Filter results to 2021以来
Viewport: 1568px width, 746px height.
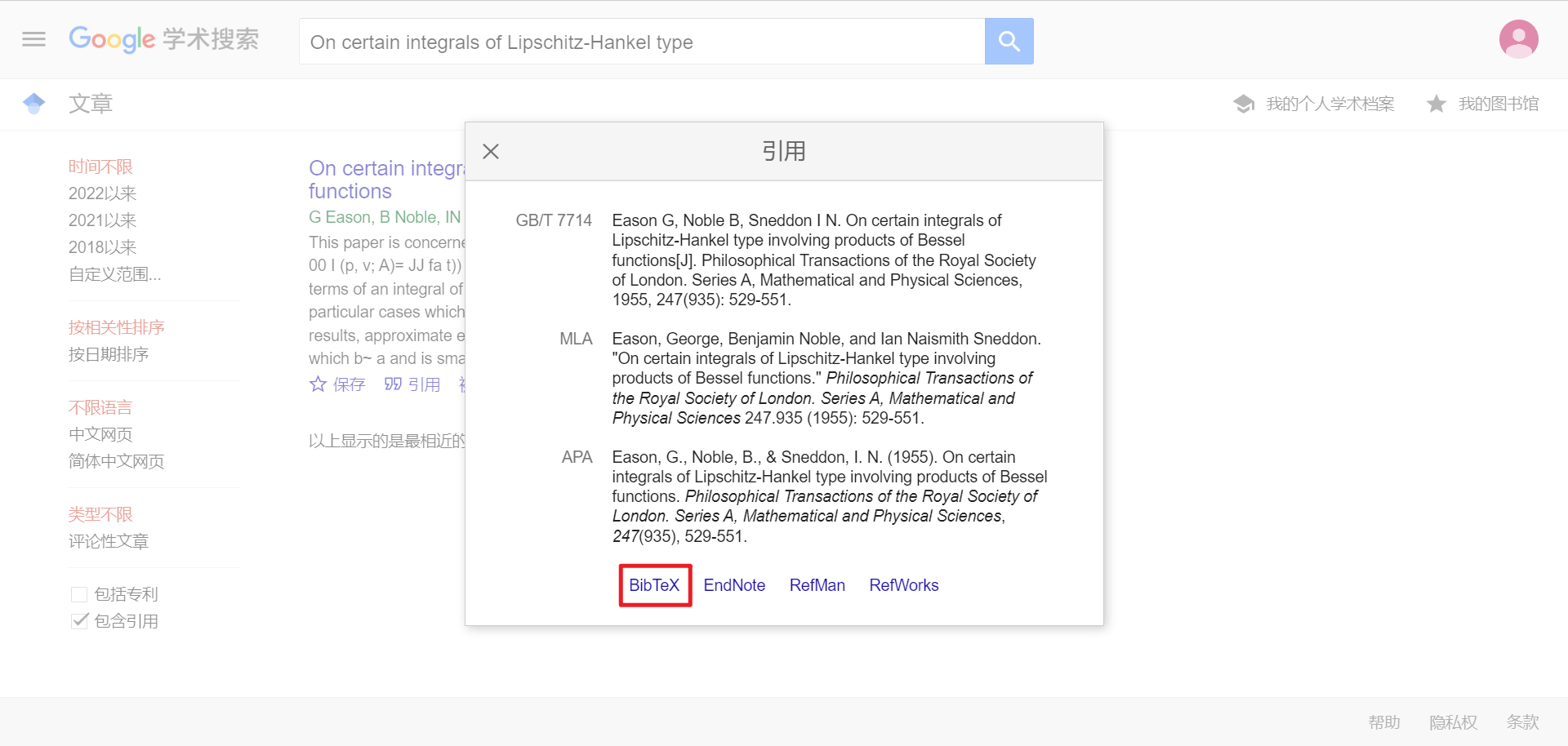[102, 220]
